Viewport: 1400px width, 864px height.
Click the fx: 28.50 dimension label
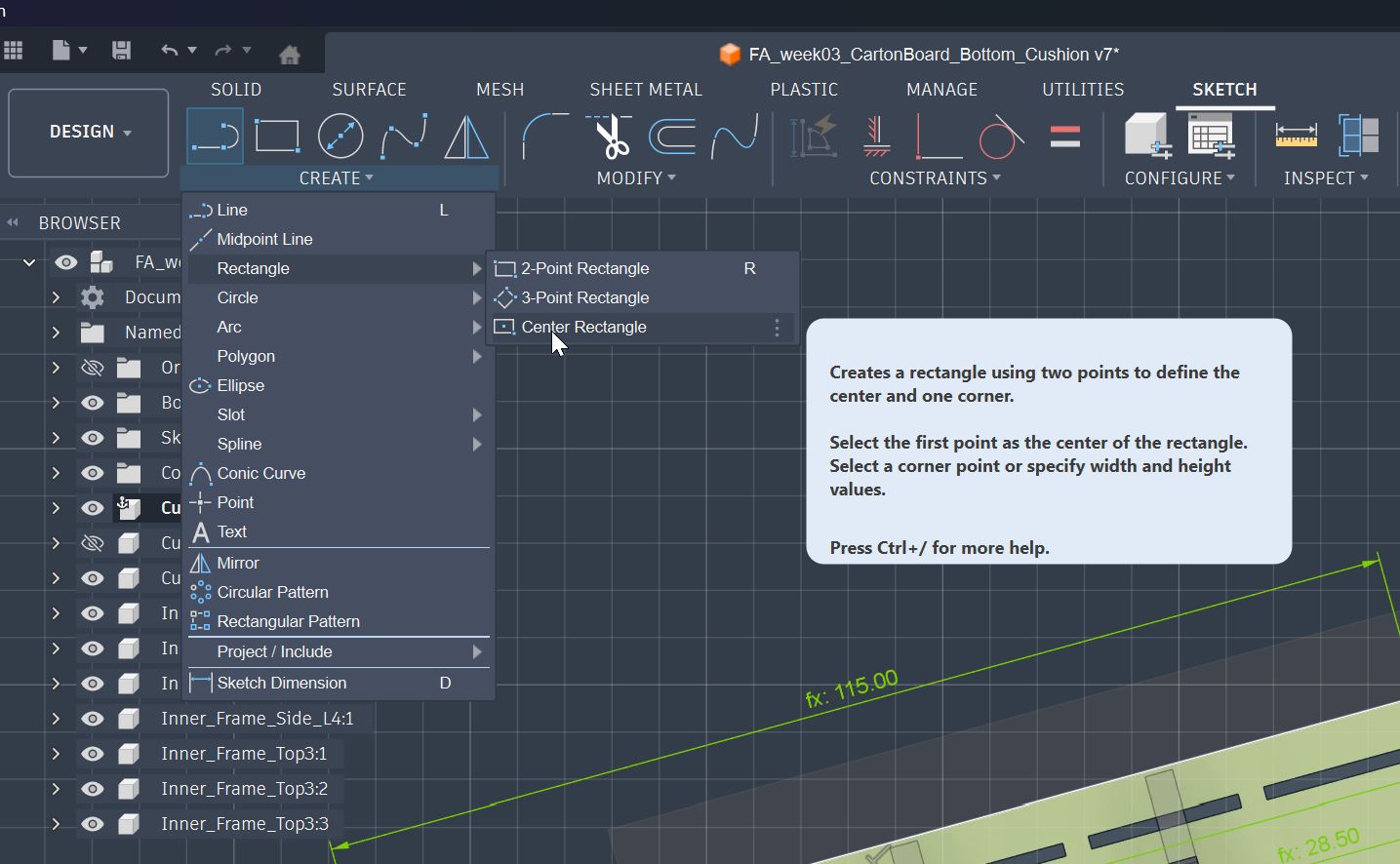[1318, 844]
